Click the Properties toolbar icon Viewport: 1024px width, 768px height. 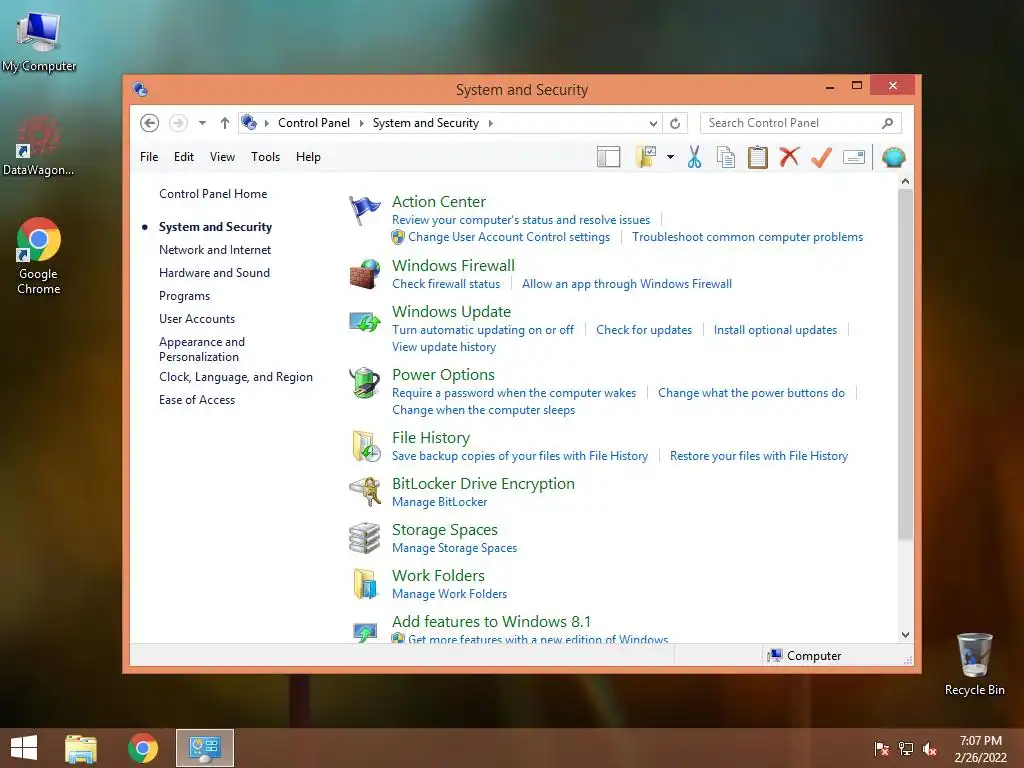point(854,157)
